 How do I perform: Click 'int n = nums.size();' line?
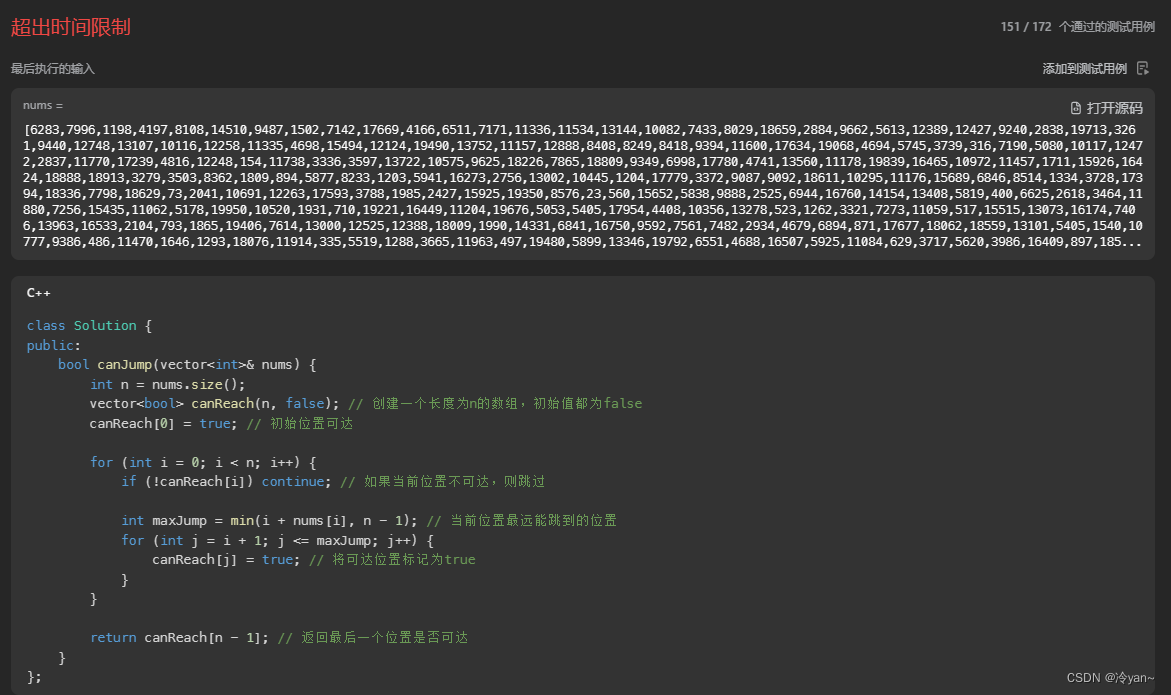click(x=167, y=384)
